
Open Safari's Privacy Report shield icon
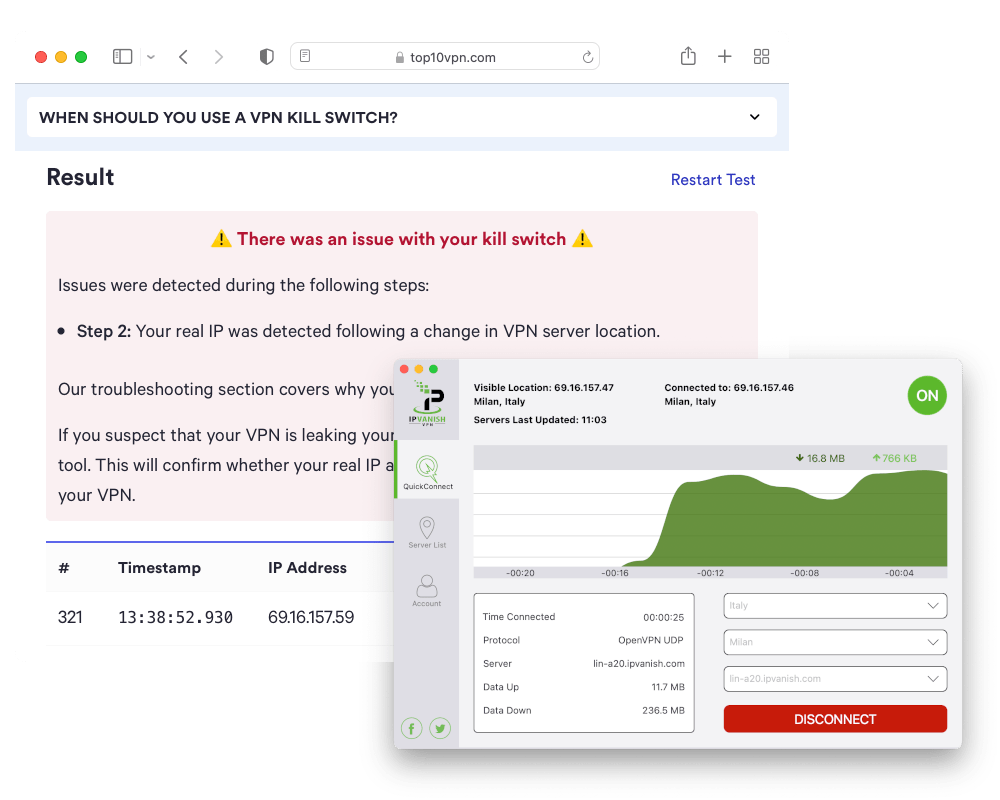(267, 57)
